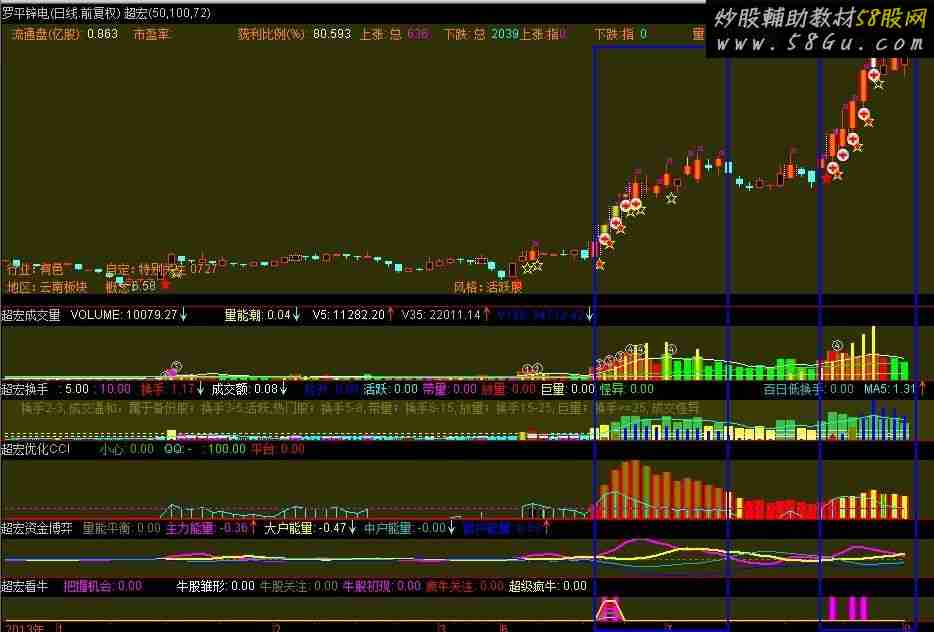
Task: Click the 风格: 活跃股 label
Action: [x=488, y=286]
